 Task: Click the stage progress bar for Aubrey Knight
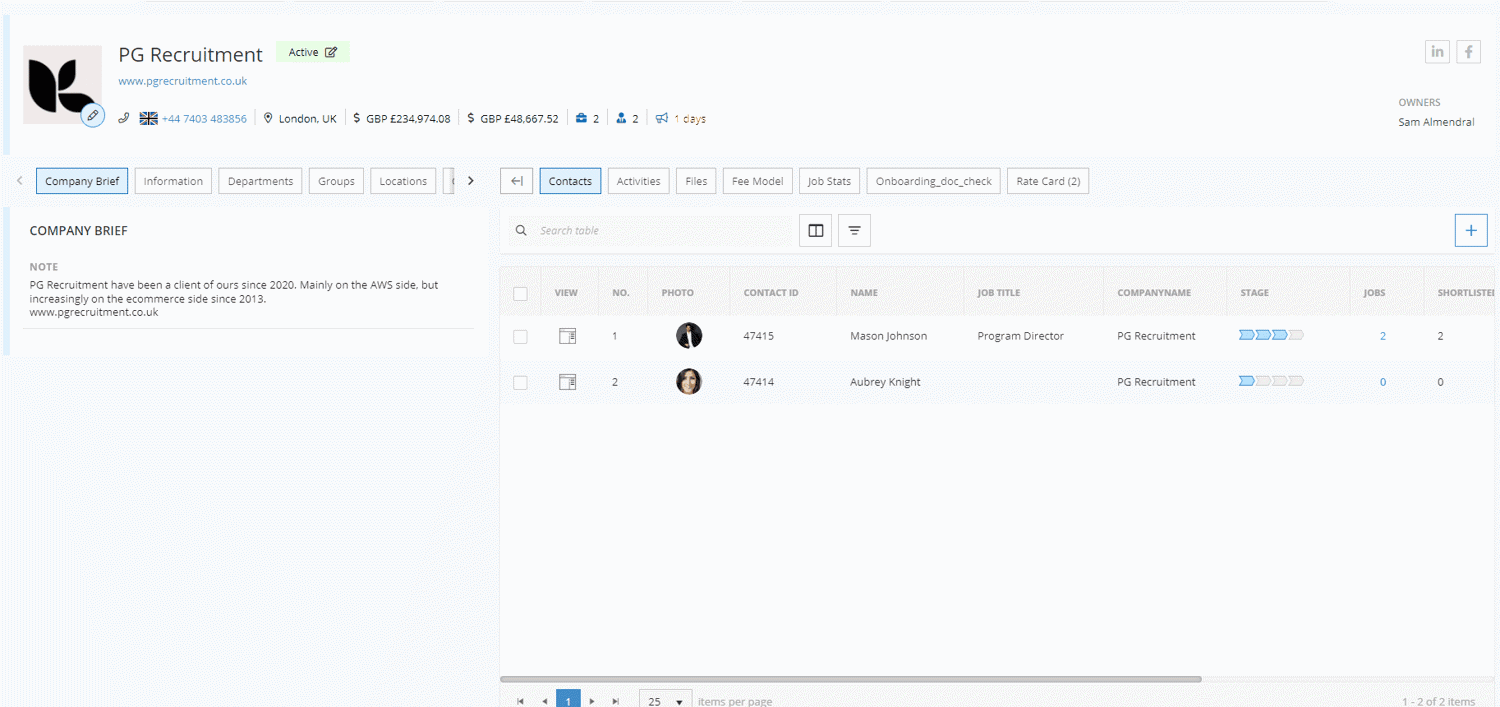tap(1271, 381)
